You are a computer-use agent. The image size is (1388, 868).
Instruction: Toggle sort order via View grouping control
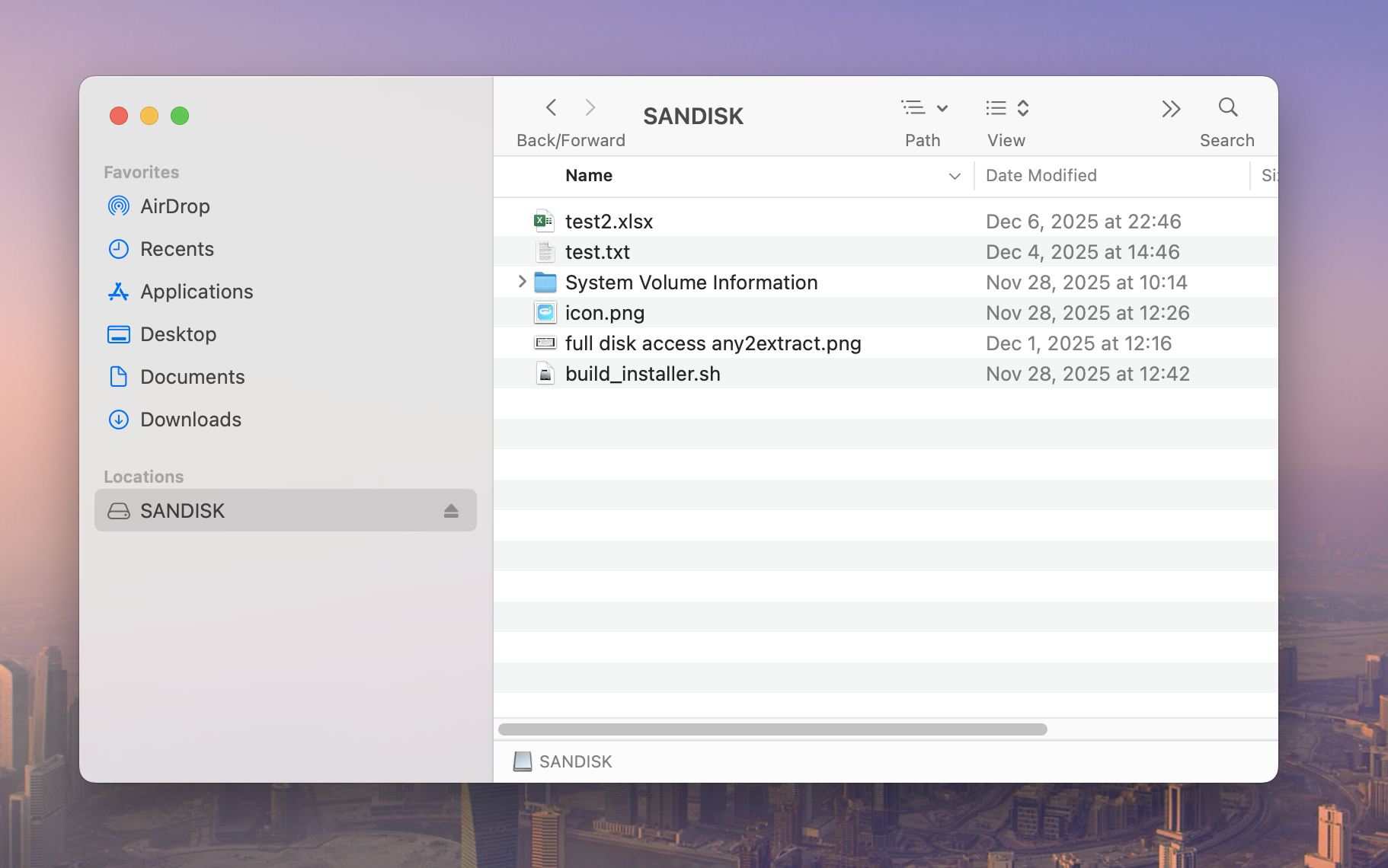click(x=1006, y=108)
